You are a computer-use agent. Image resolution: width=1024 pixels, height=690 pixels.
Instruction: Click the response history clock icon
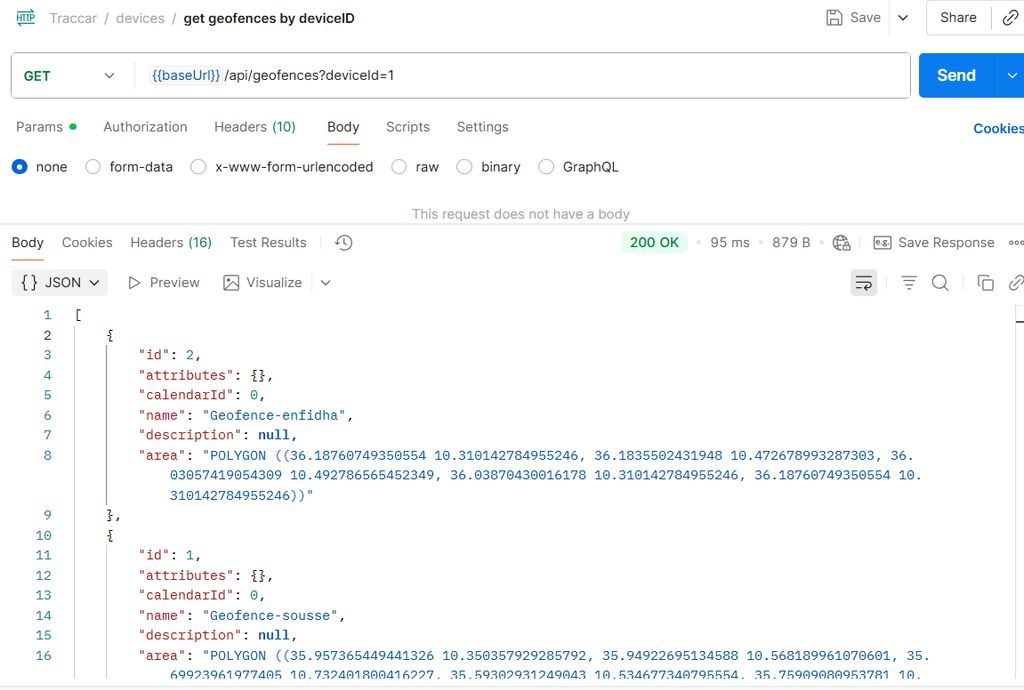point(343,243)
